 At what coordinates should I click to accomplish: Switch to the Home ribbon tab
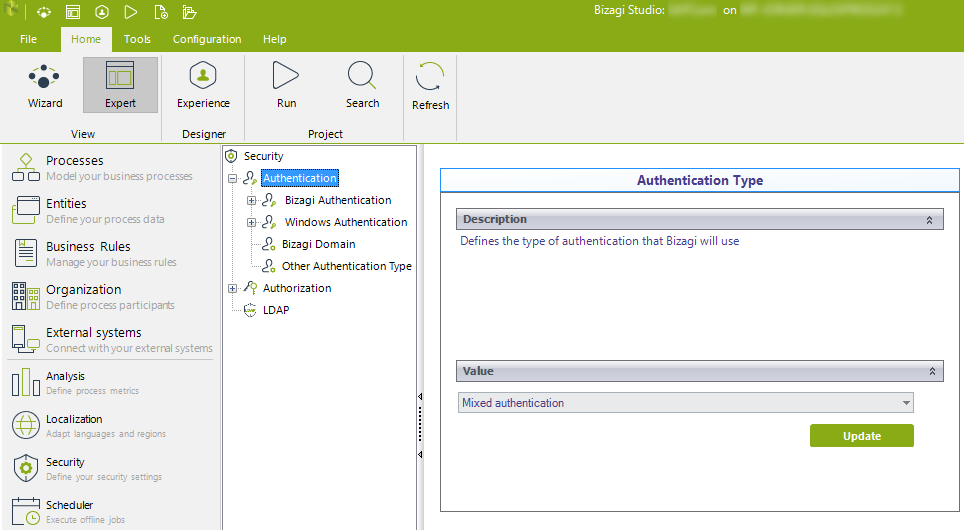point(86,39)
